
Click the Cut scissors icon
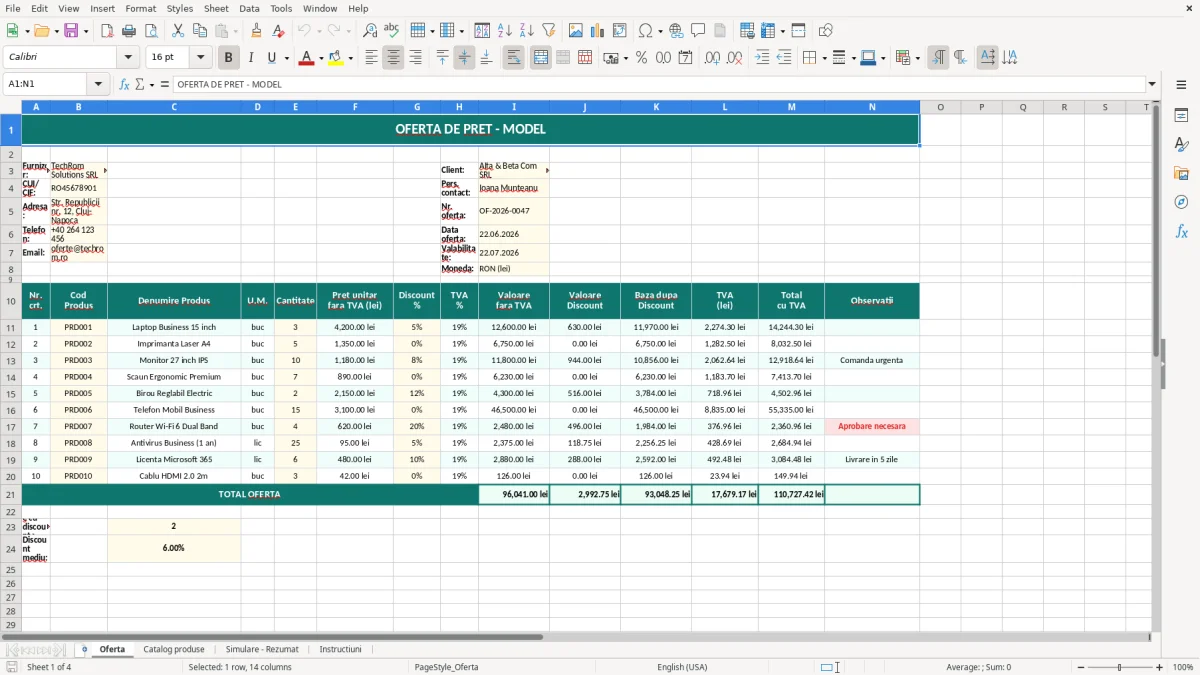[178, 31]
